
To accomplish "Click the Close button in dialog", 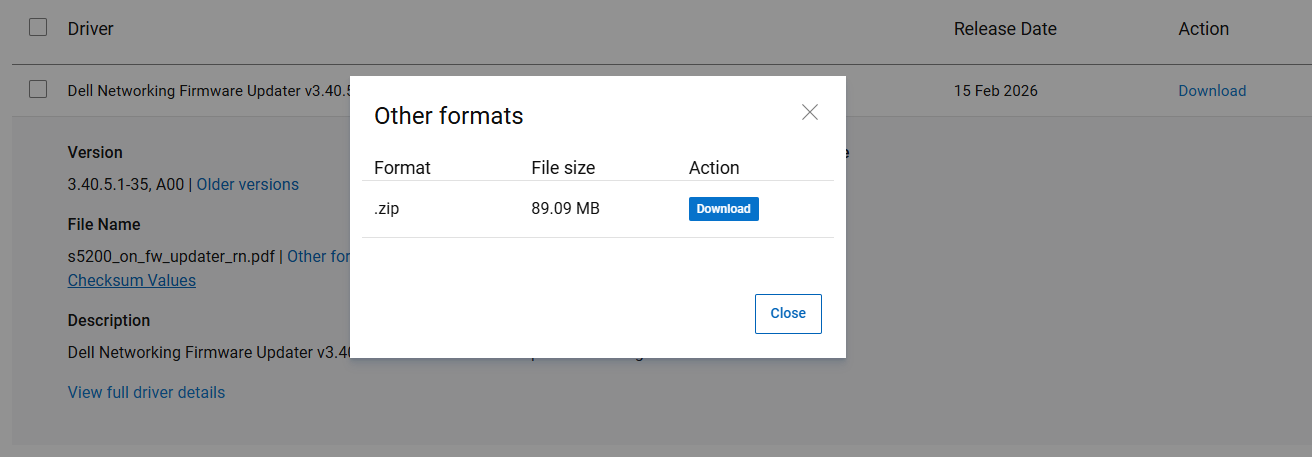I will 788,314.
